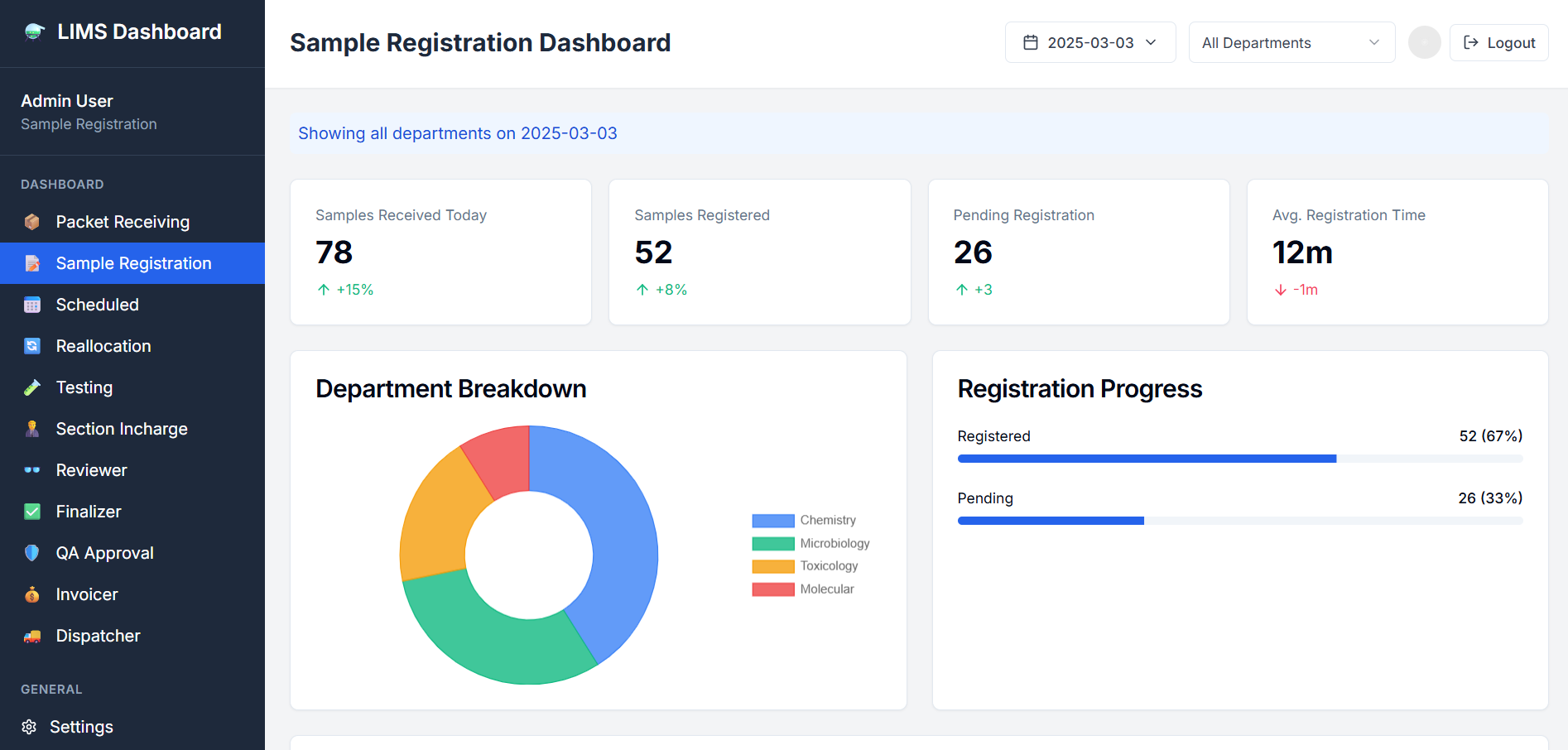The height and width of the screenshot is (750, 1568).
Task: Go to Reviewer in sidebar menu
Action: (x=91, y=470)
